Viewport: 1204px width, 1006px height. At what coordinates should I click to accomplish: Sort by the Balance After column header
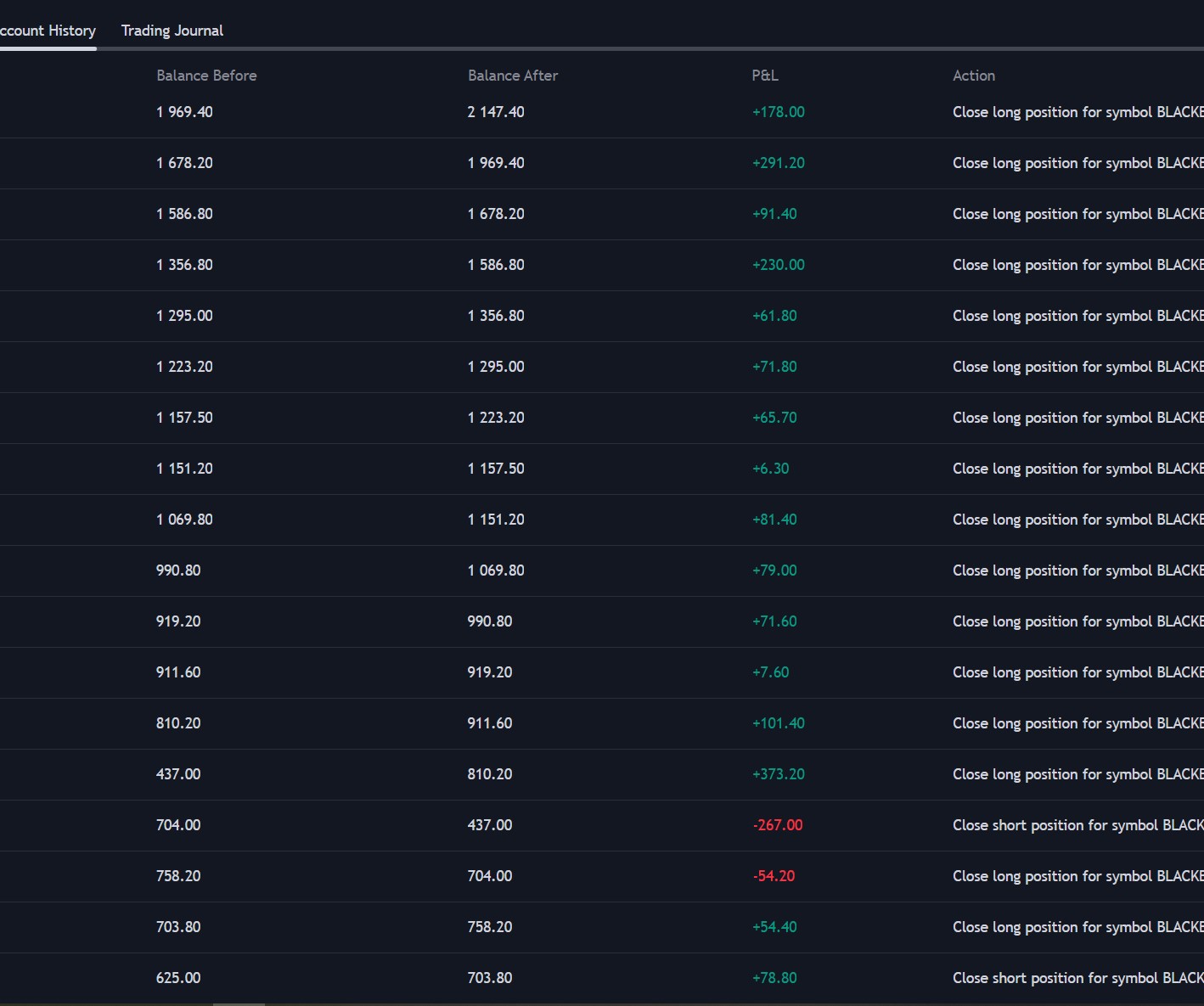tap(512, 76)
